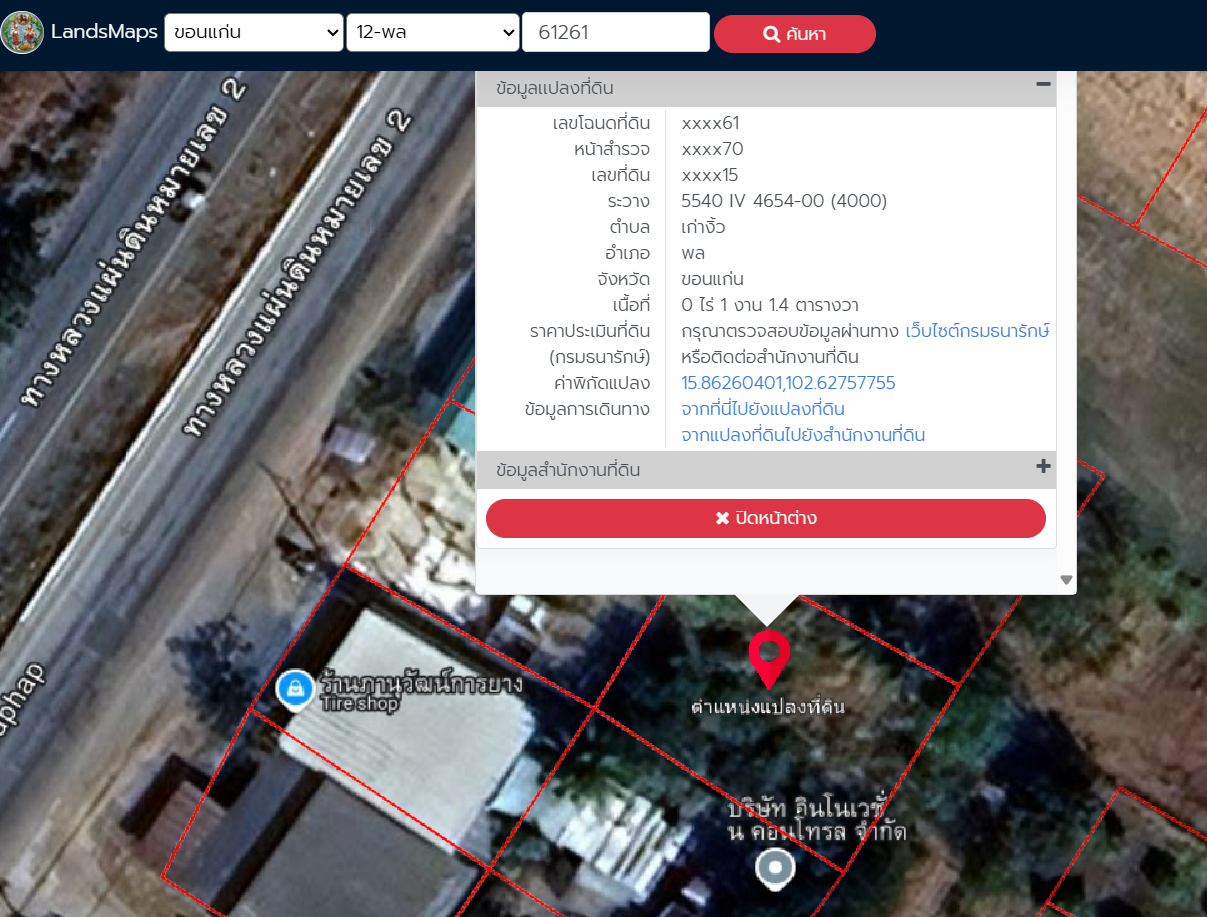
Task: Click the LandsMaps brand name text
Action: [105, 33]
